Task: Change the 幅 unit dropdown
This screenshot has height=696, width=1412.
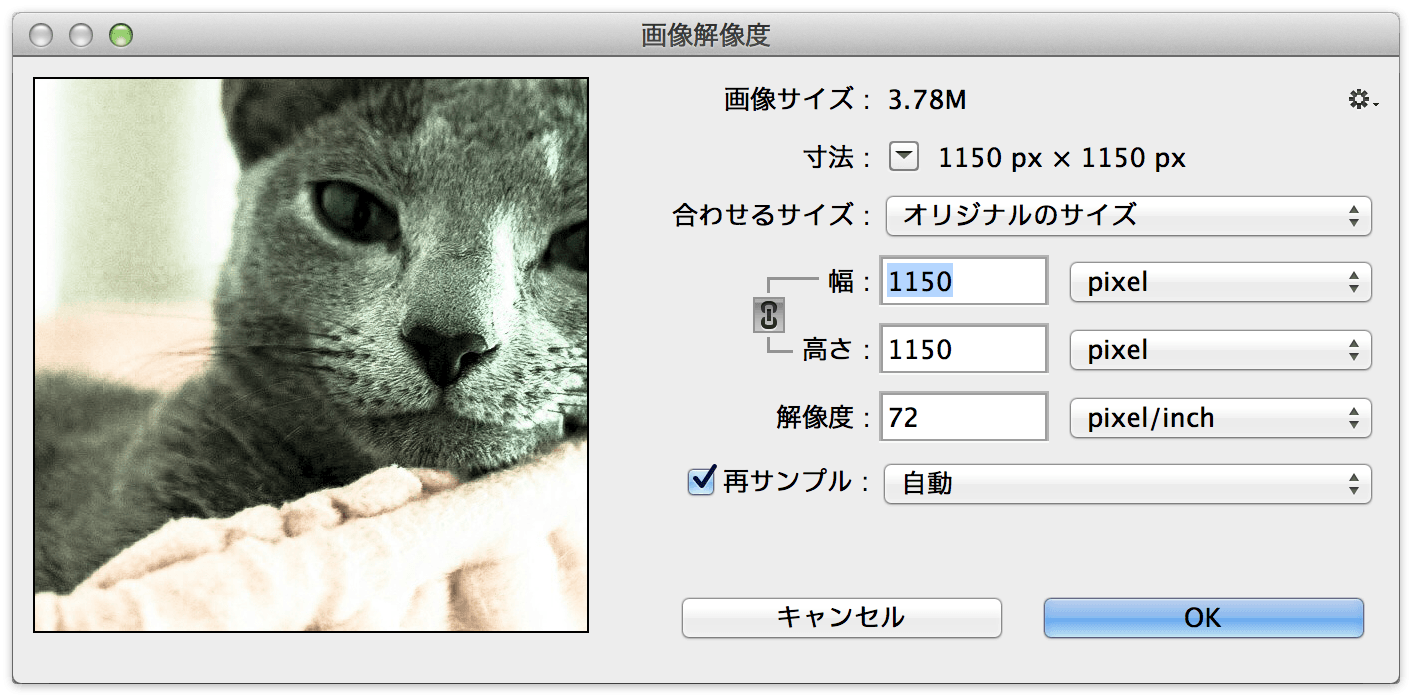Action: click(x=1220, y=282)
